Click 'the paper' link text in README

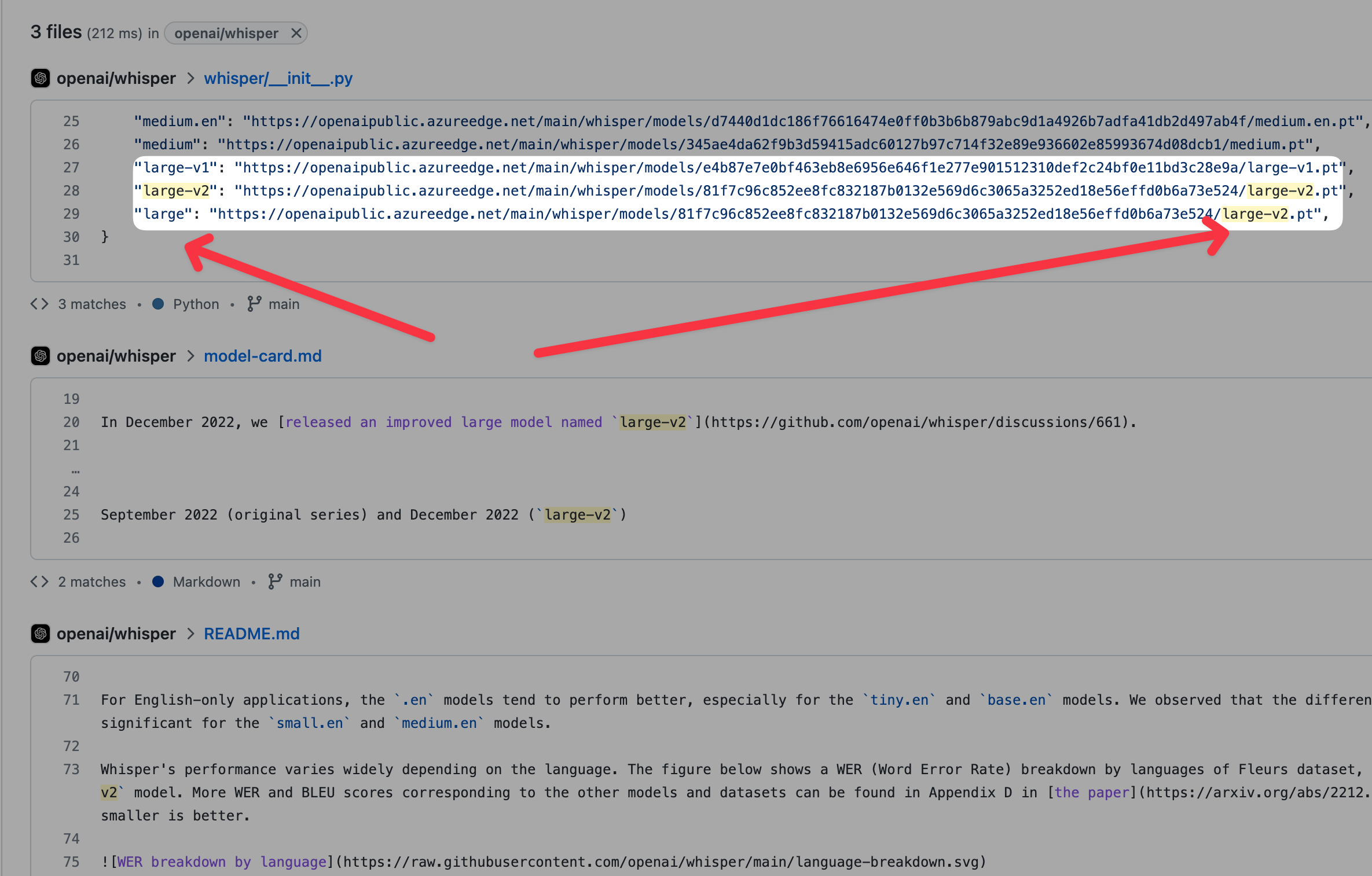click(1092, 792)
